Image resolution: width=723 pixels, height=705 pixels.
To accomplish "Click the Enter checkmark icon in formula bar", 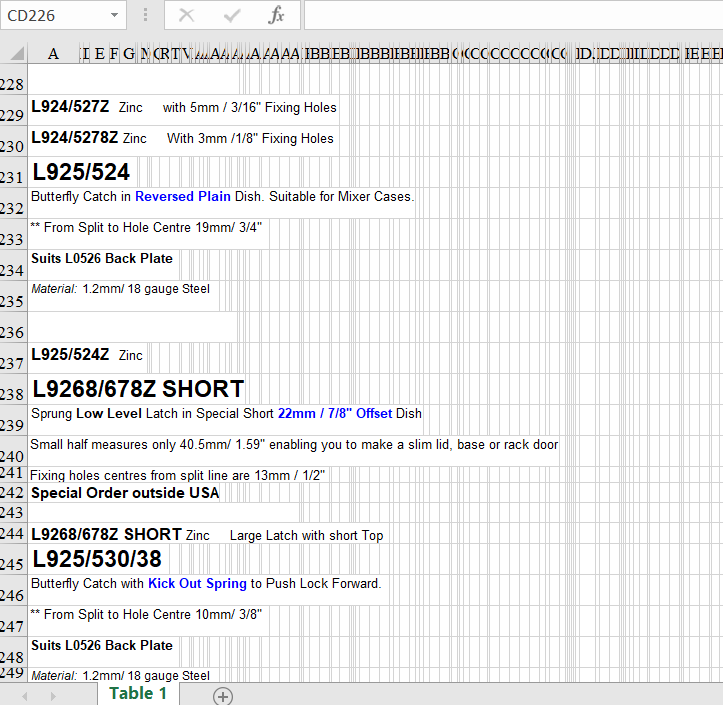I will click(232, 15).
